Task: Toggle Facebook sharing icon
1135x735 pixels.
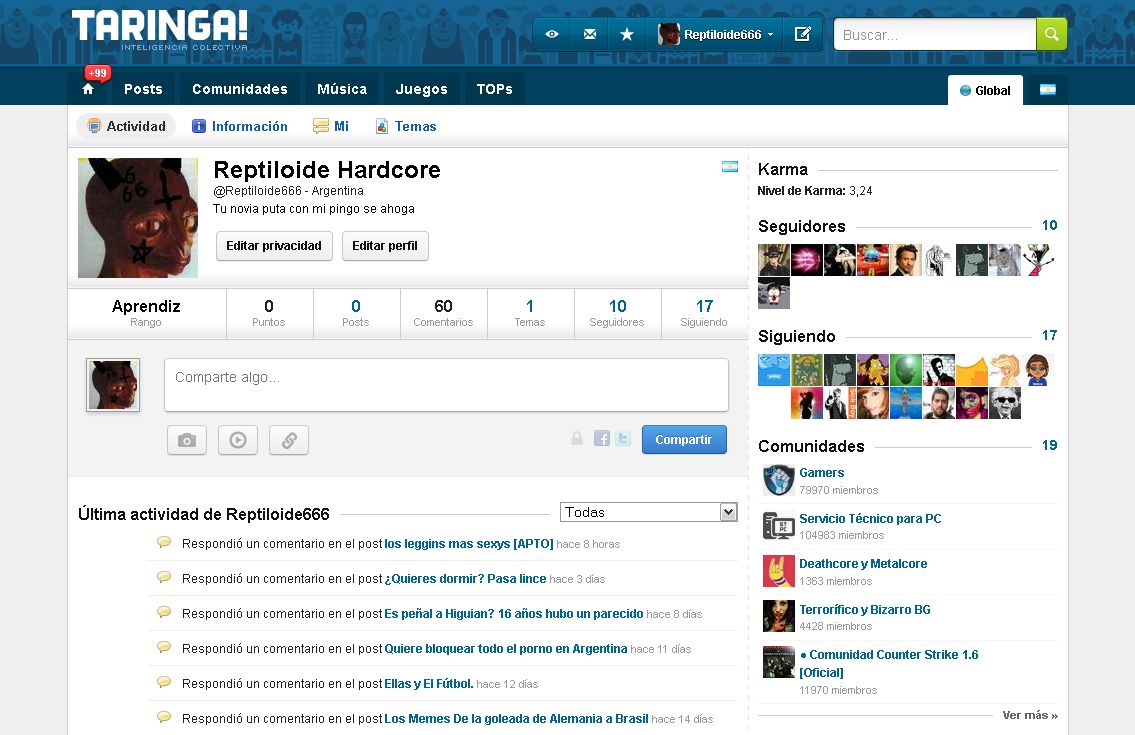Action: 602,438
